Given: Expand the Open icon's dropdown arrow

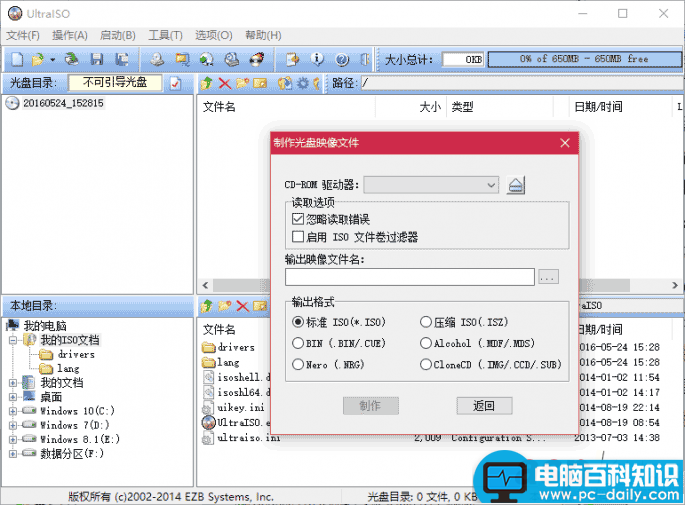Looking at the screenshot, I should point(52,59).
